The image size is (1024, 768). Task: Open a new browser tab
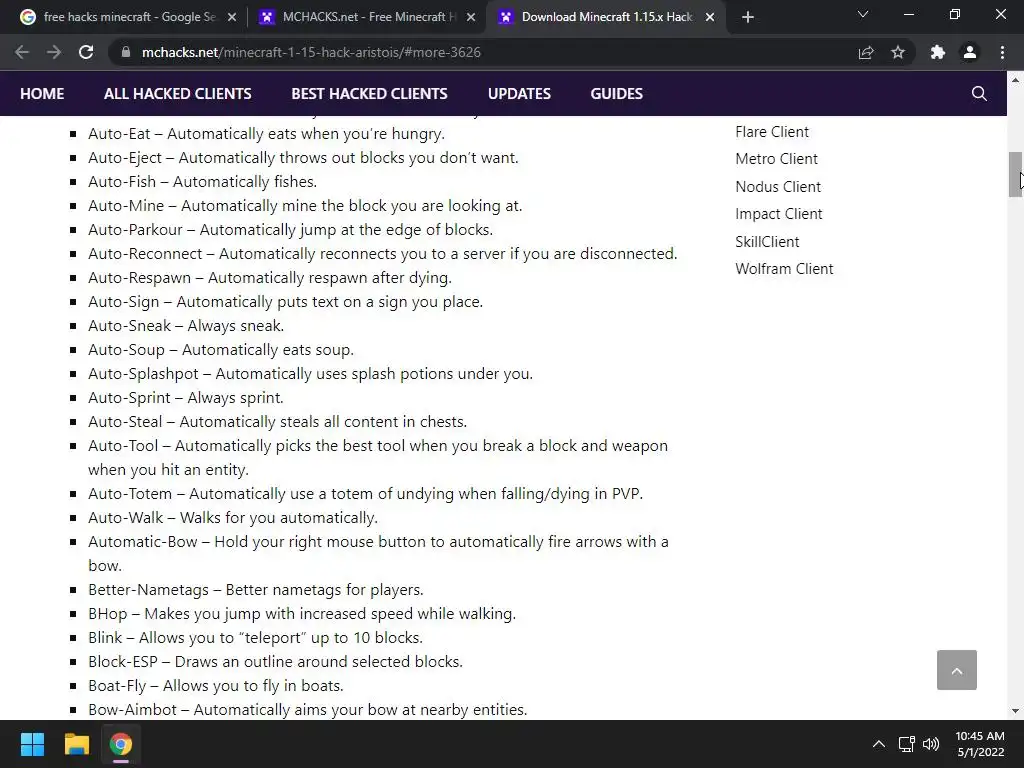[x=748, y=17]
